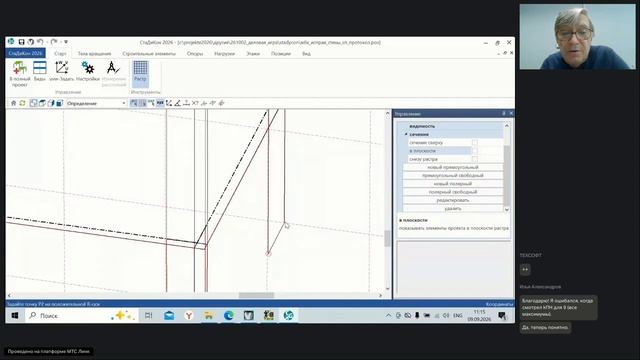Viewport: 640px width, 360px height.
Task: Open the Этажи ribbon tab
Action: (253, 53)
